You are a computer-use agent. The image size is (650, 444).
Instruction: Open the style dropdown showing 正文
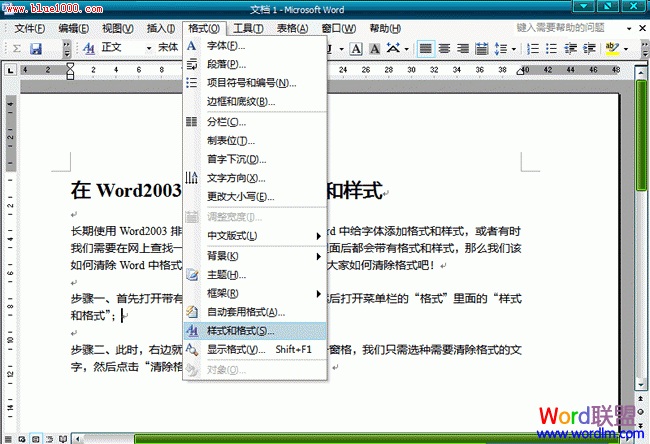(149, 49)
